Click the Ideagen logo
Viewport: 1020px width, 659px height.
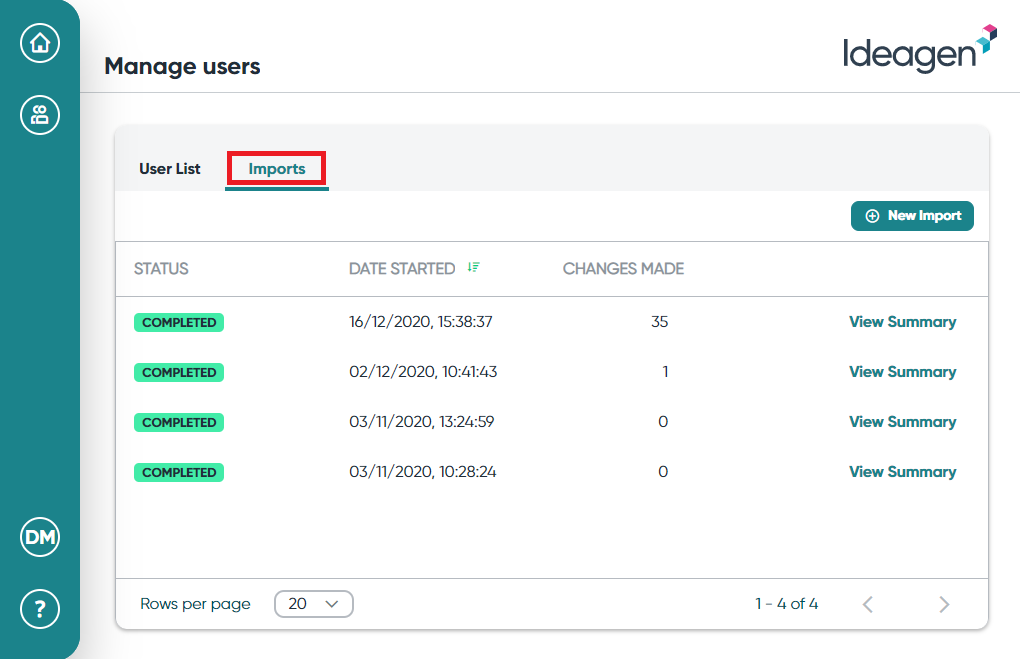tap(920, 49)
